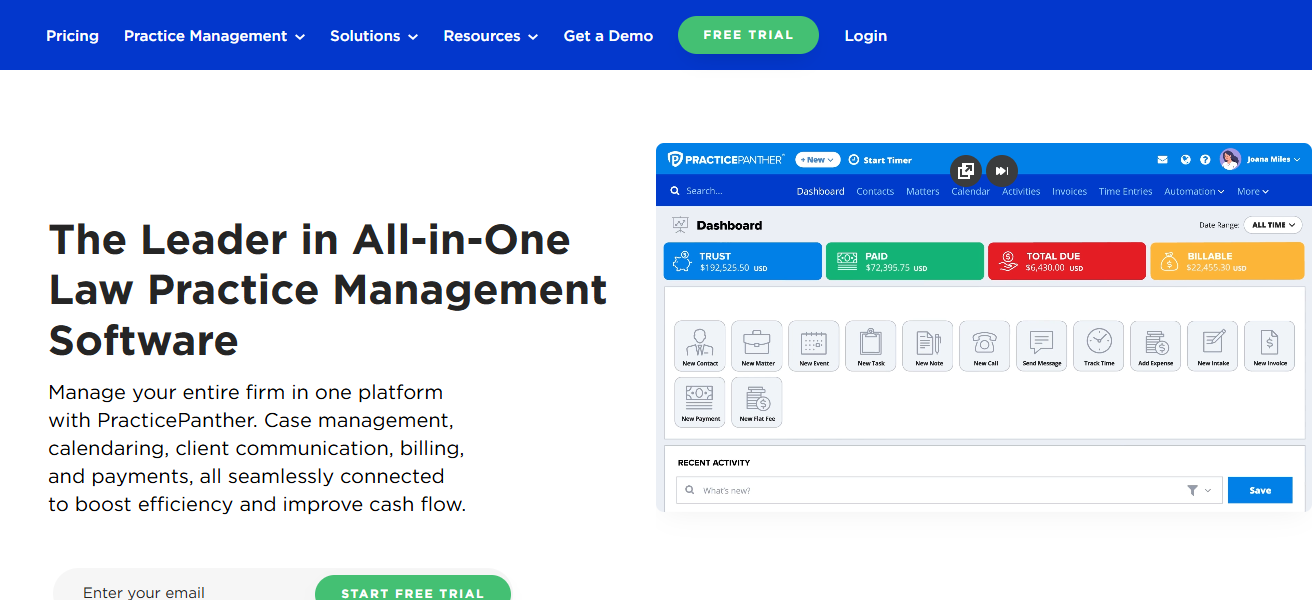
Task: Click the New Call telephone icon
Action: click(985, 346)
